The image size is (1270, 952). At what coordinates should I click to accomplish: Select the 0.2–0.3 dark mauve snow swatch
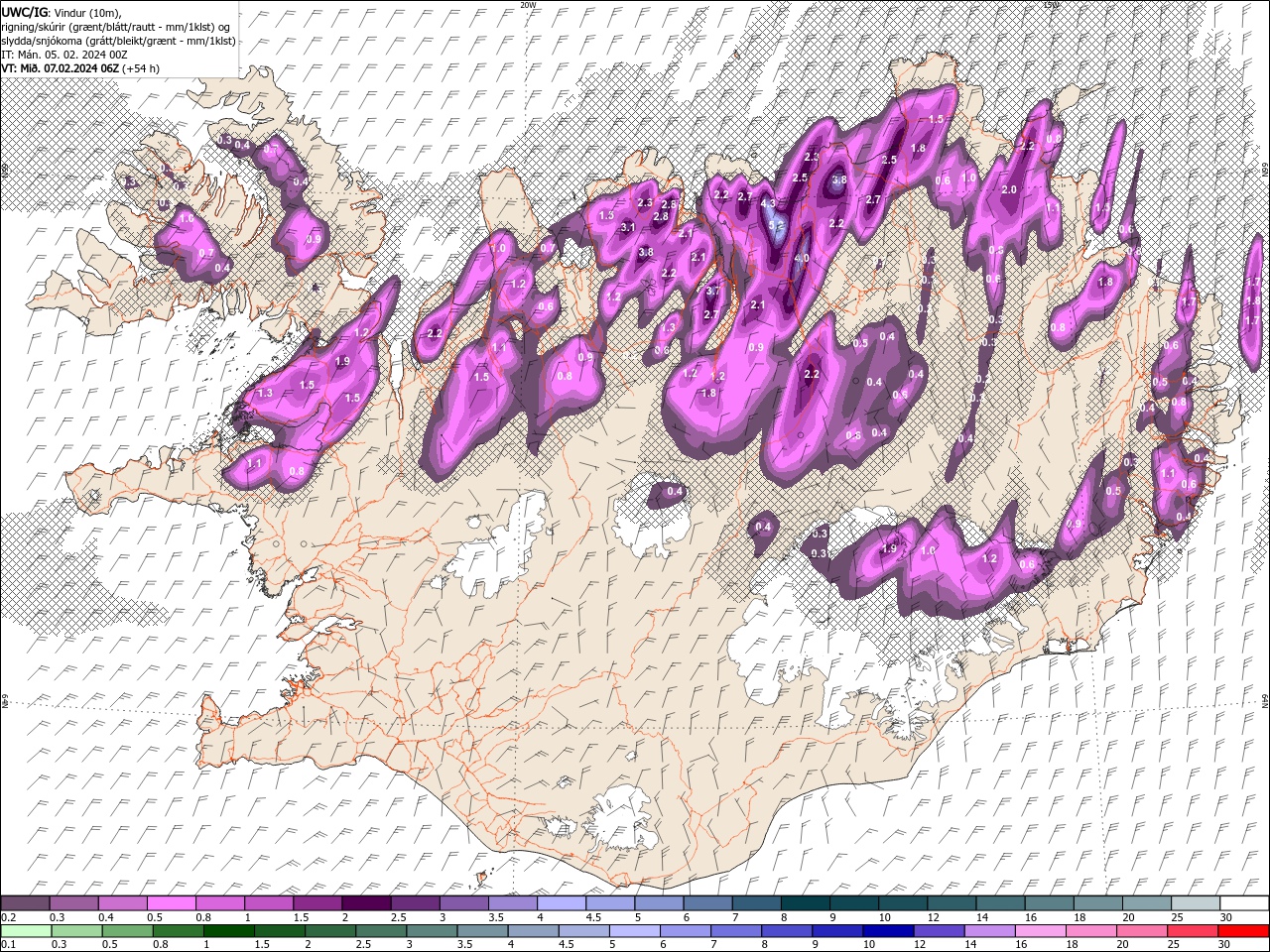pos(25,903)
